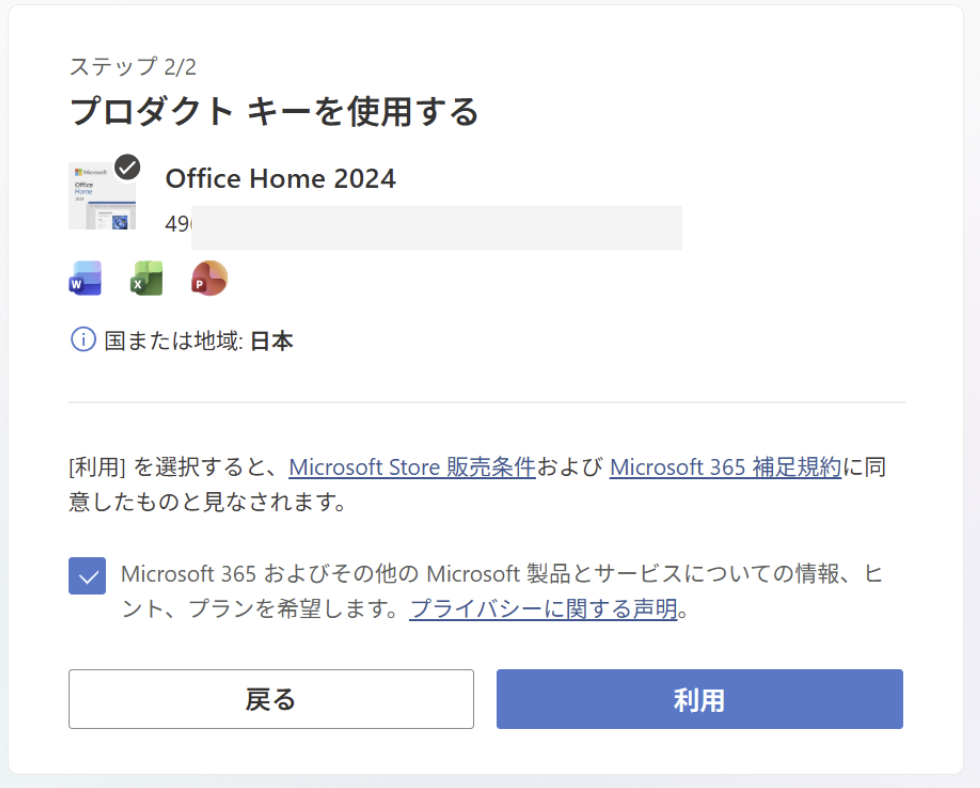
Task: Open Microsoft Store 販売条件 link
Action: click(x=412, y=467)
